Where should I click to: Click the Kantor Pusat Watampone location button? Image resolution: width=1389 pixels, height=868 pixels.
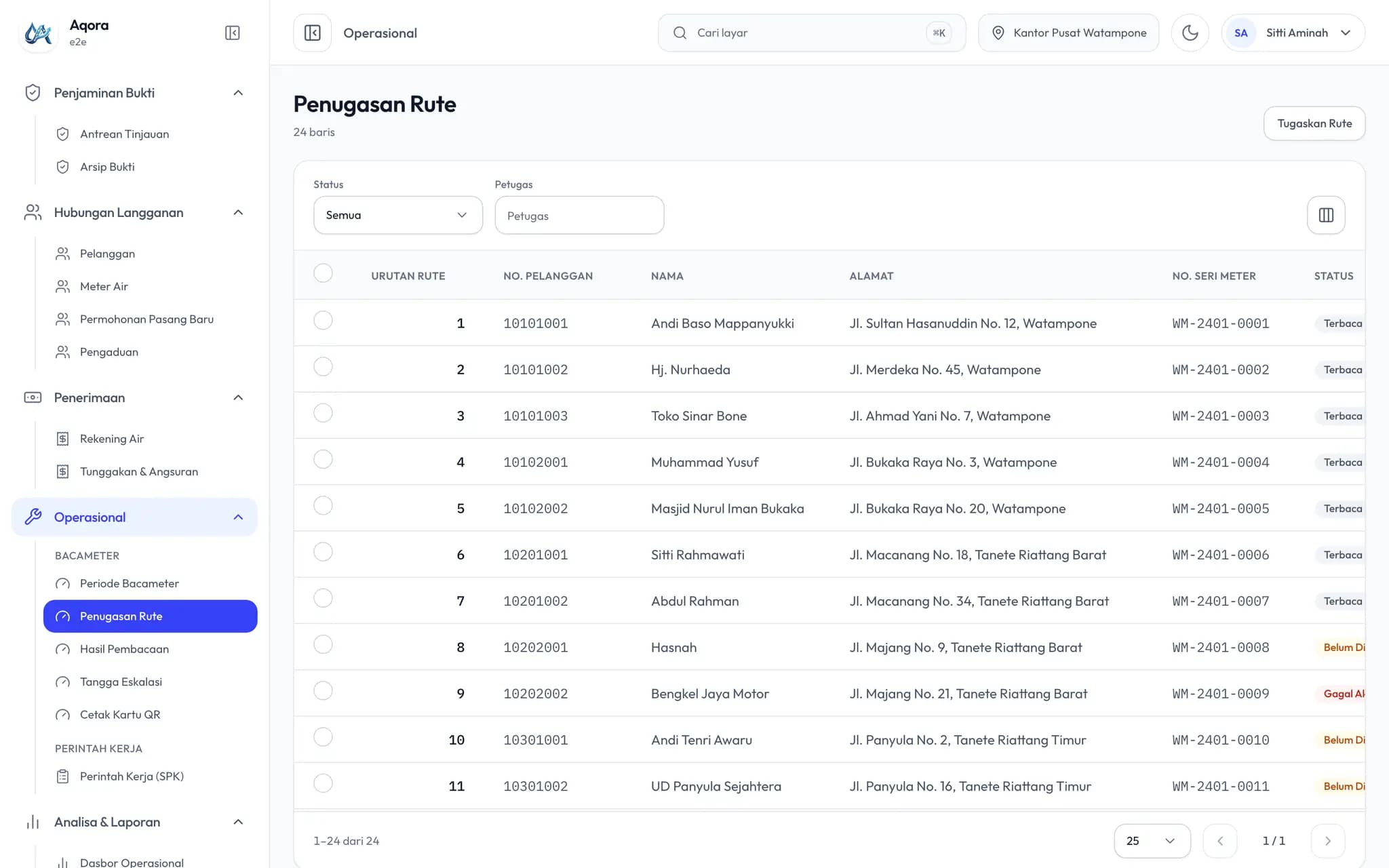pos(1069,33)
